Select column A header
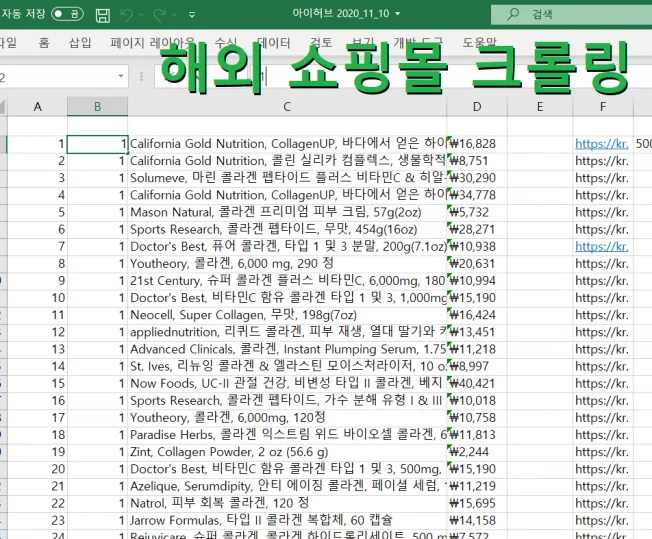Screen dimensions: 652x539 [x=37, y=106]
